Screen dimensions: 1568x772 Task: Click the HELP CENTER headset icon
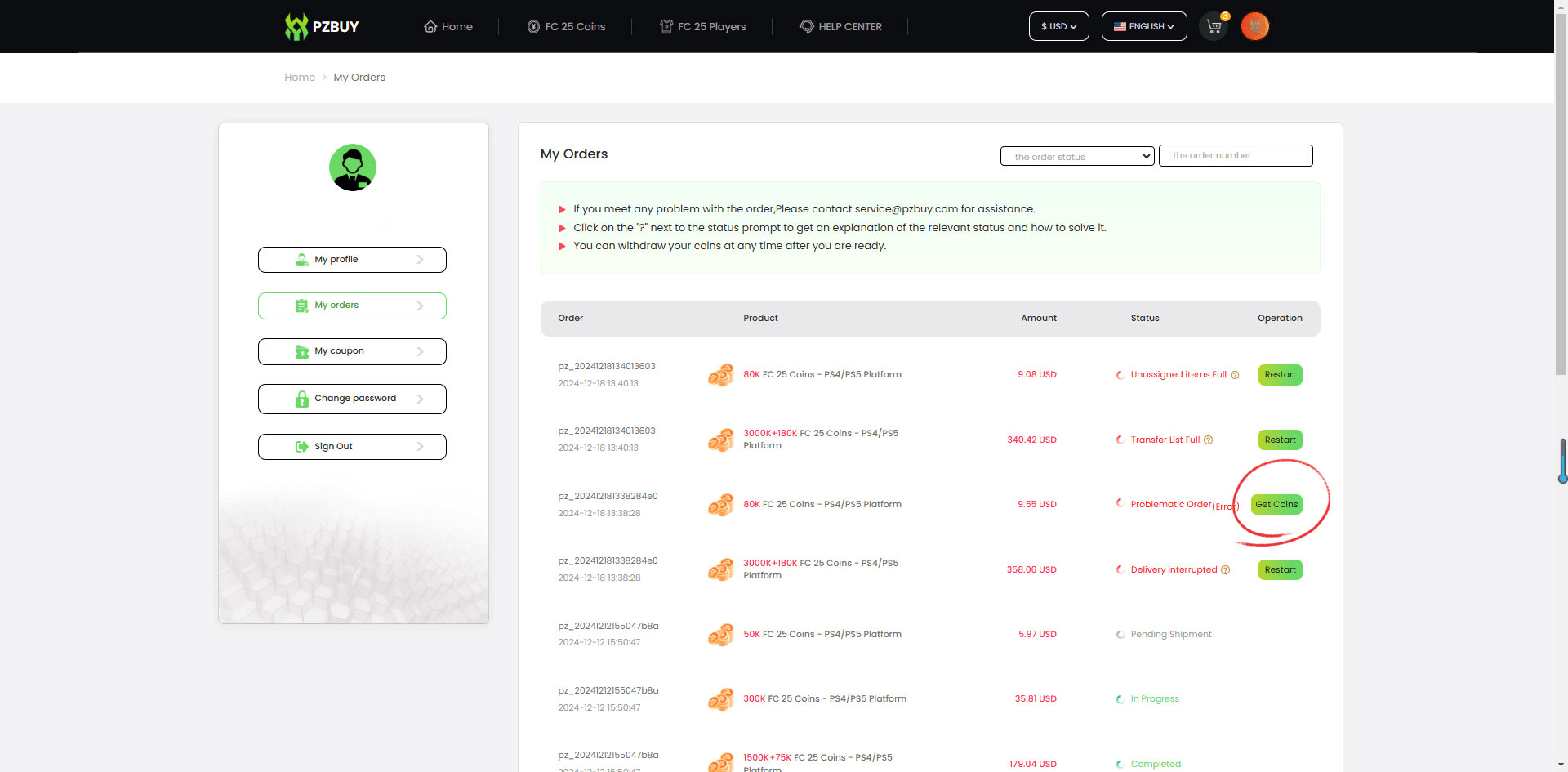(806, 27)
